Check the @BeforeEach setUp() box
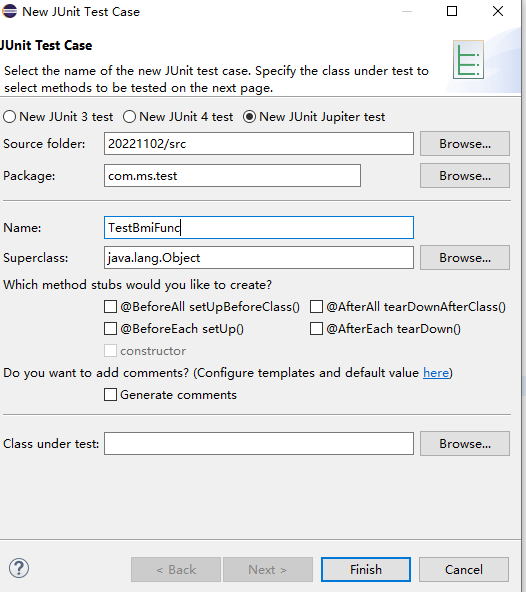 (x=110, y=328)
